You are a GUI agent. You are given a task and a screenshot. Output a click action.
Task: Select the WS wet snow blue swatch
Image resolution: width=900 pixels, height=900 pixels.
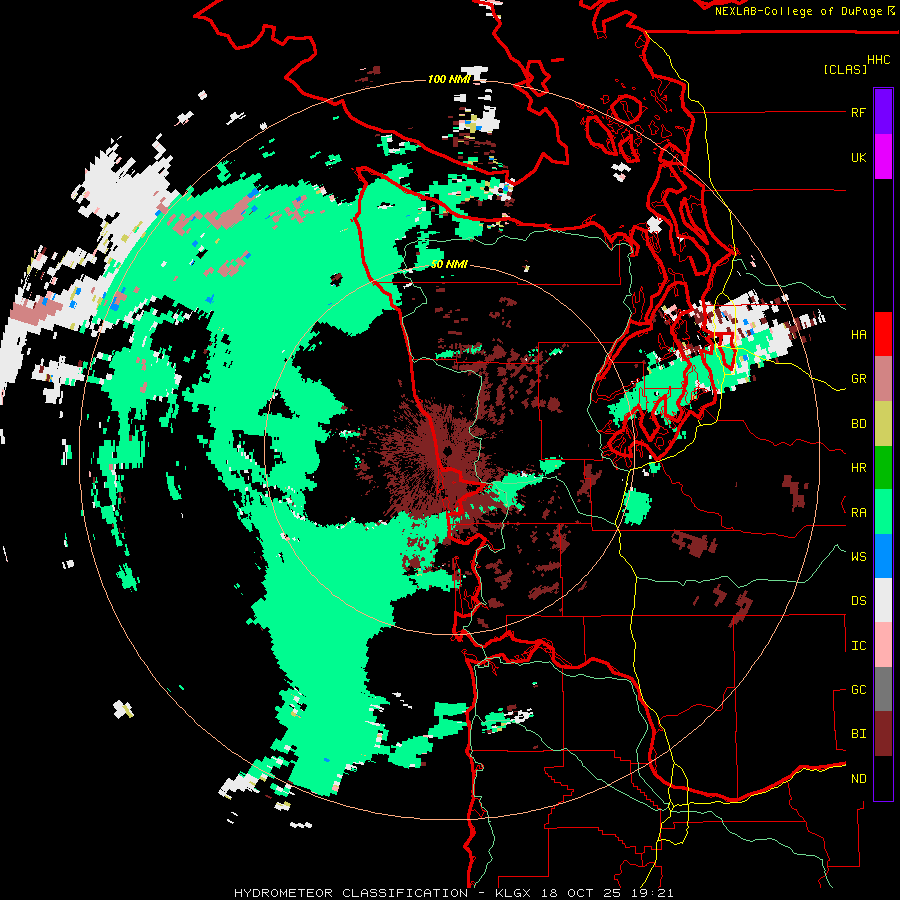coord(883,556)
